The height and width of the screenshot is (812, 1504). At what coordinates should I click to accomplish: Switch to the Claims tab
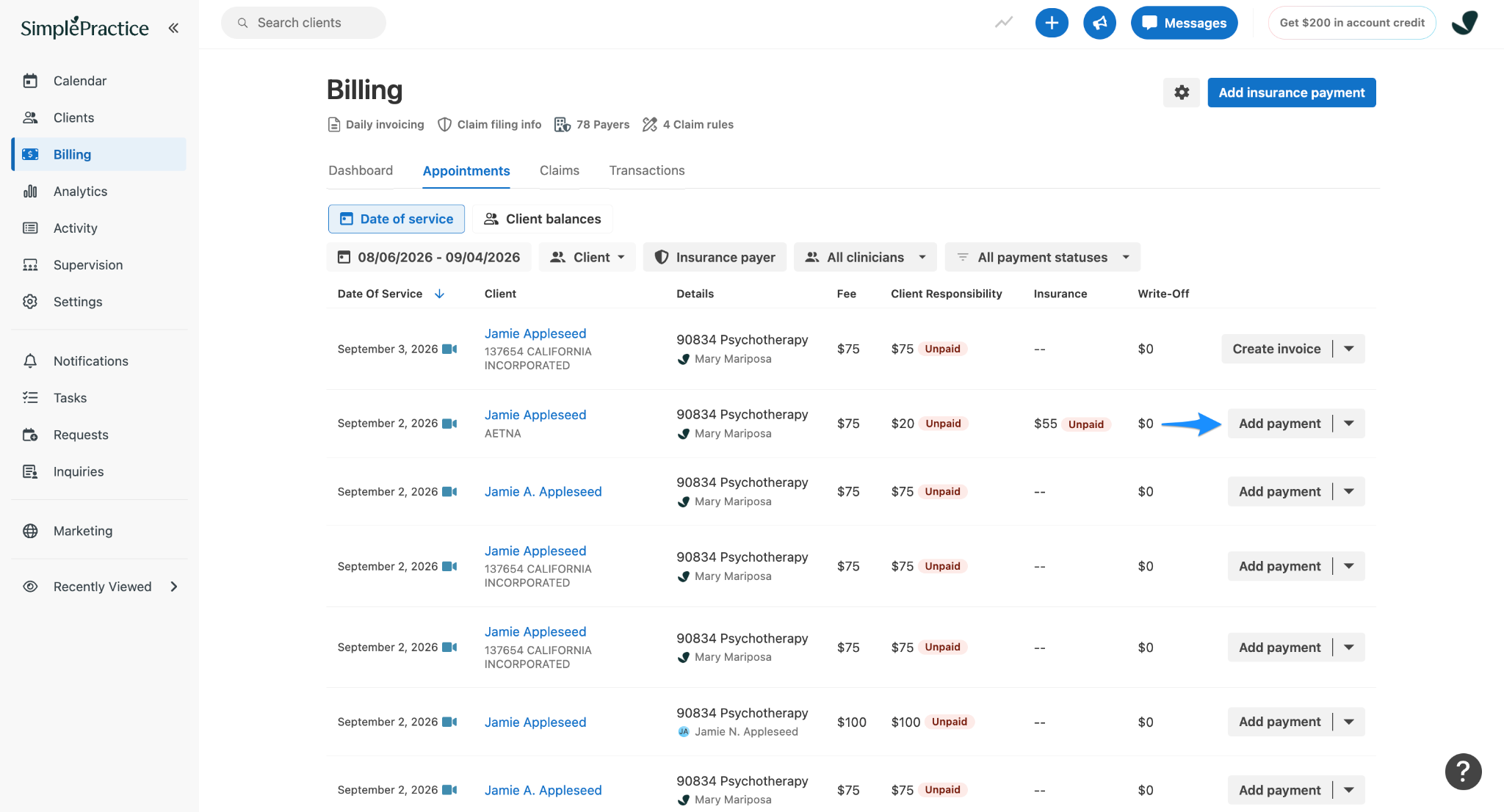tap(560, 170)
